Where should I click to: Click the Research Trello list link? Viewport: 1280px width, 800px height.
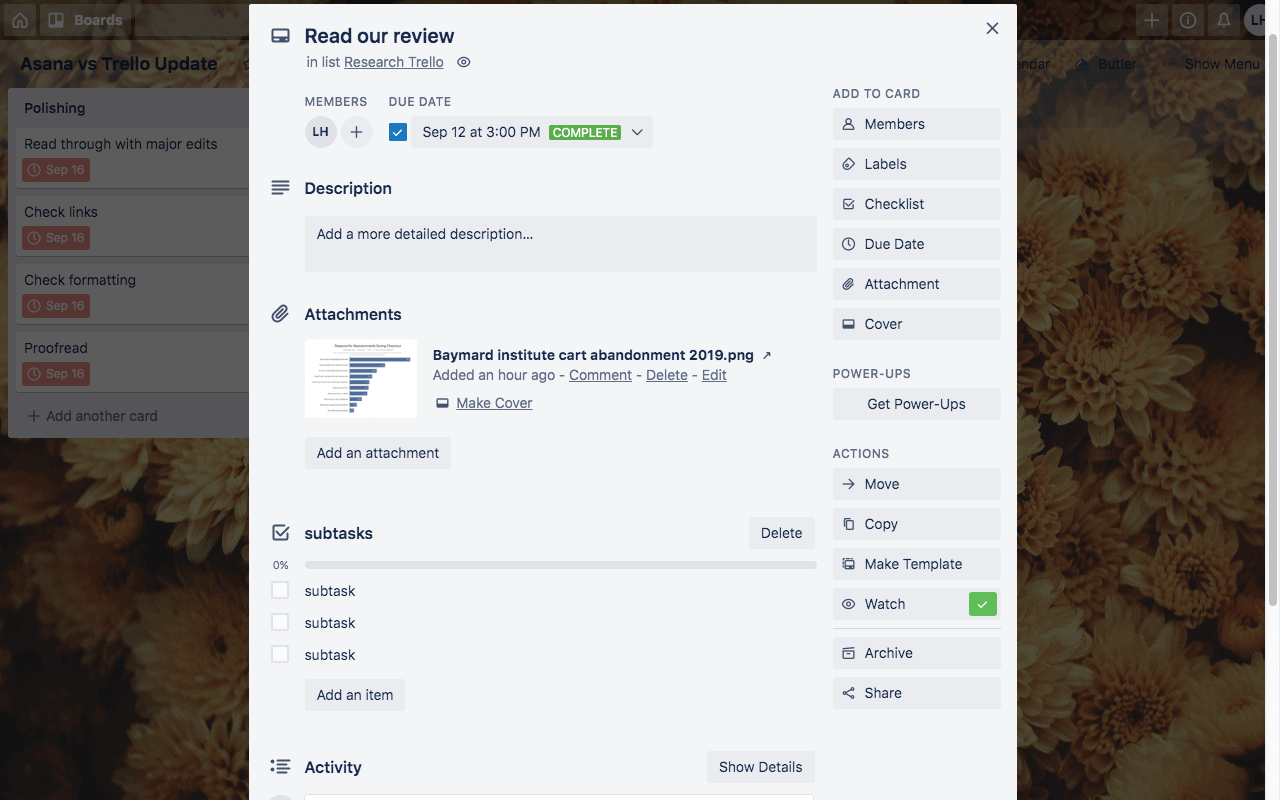click(x=394, y=62)
